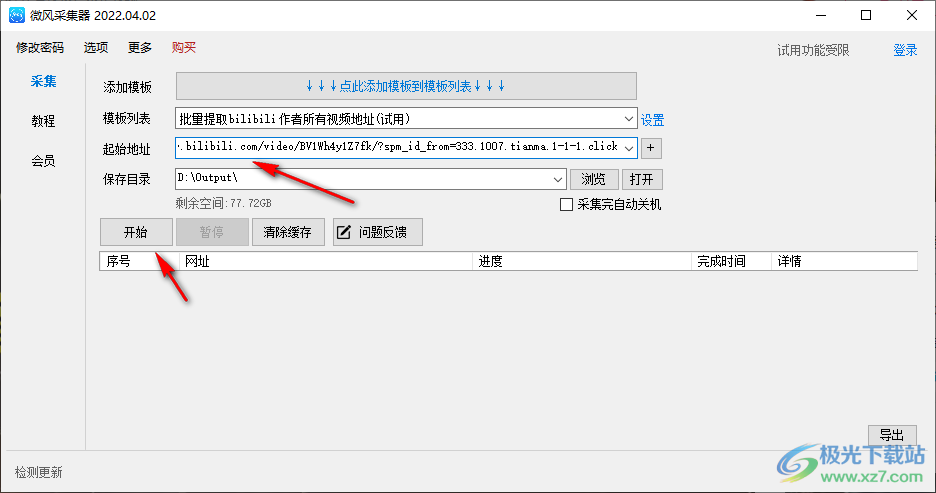Expand the 保存目录 dropdown arrow
Viewport: 936px width, 493px height.
point(558,179)
